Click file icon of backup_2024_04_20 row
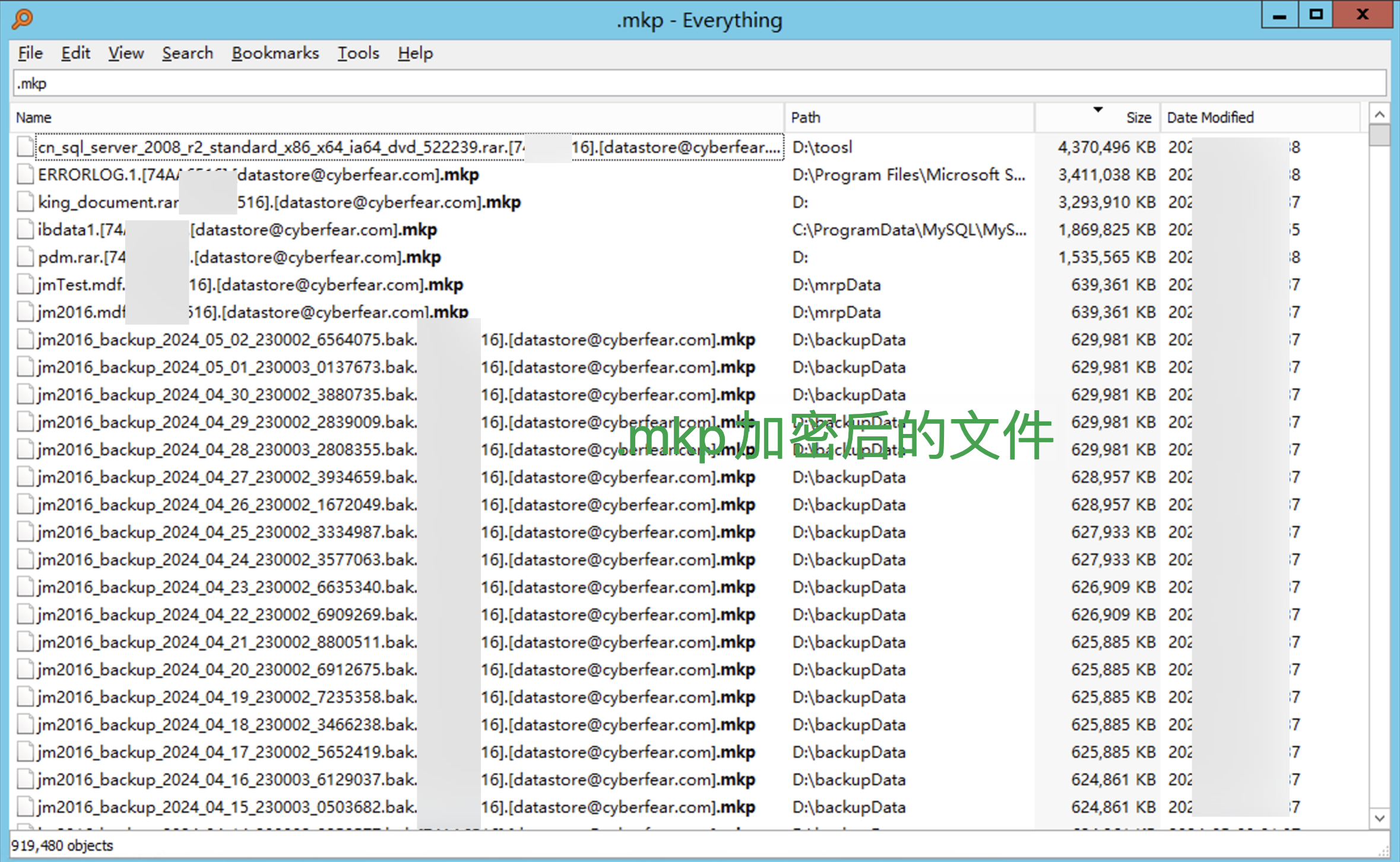The height and width of the screenshot is (862, 1400). click(25, 670)
